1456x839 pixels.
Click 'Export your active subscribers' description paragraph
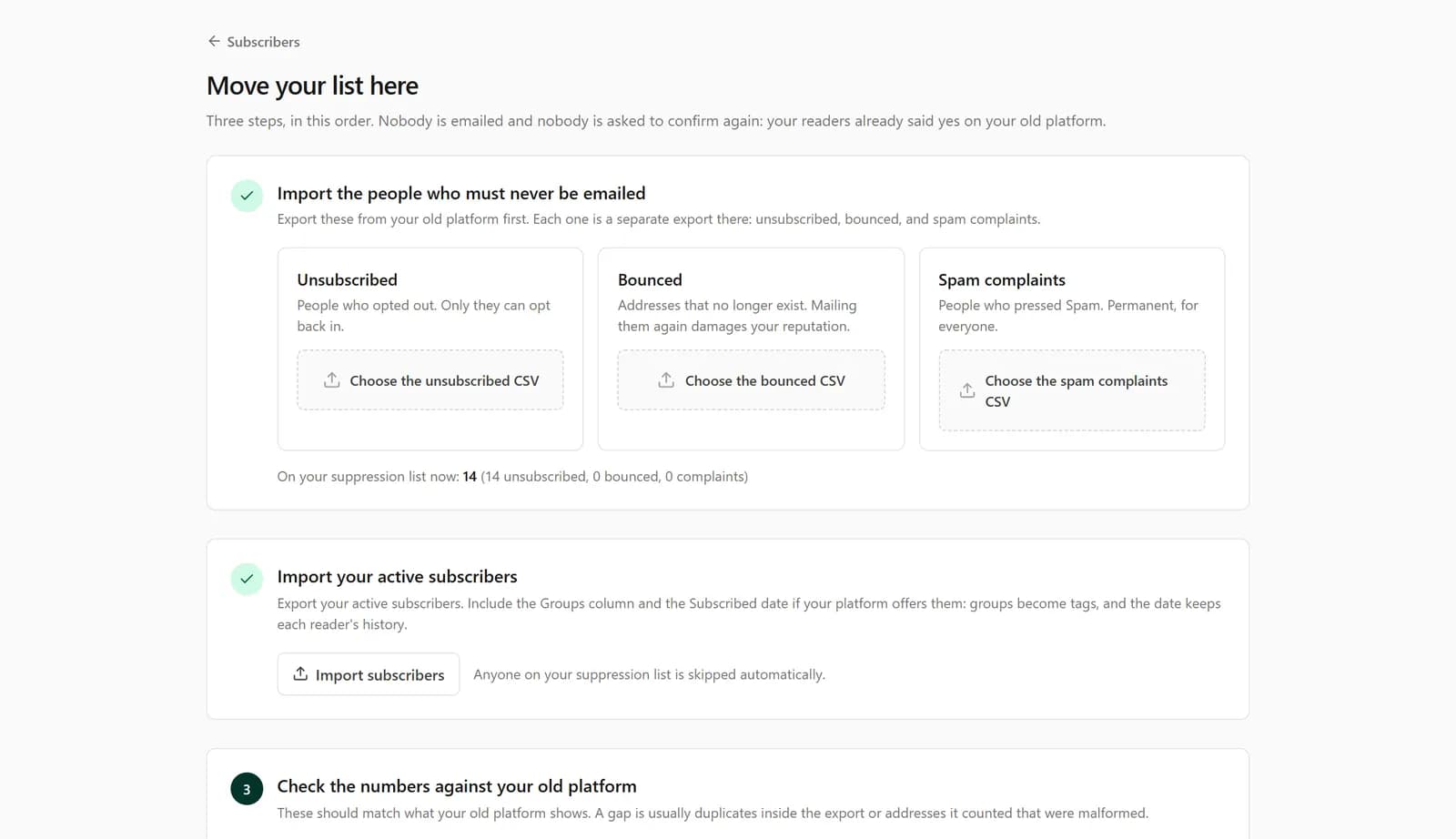[x=749, y=613]
